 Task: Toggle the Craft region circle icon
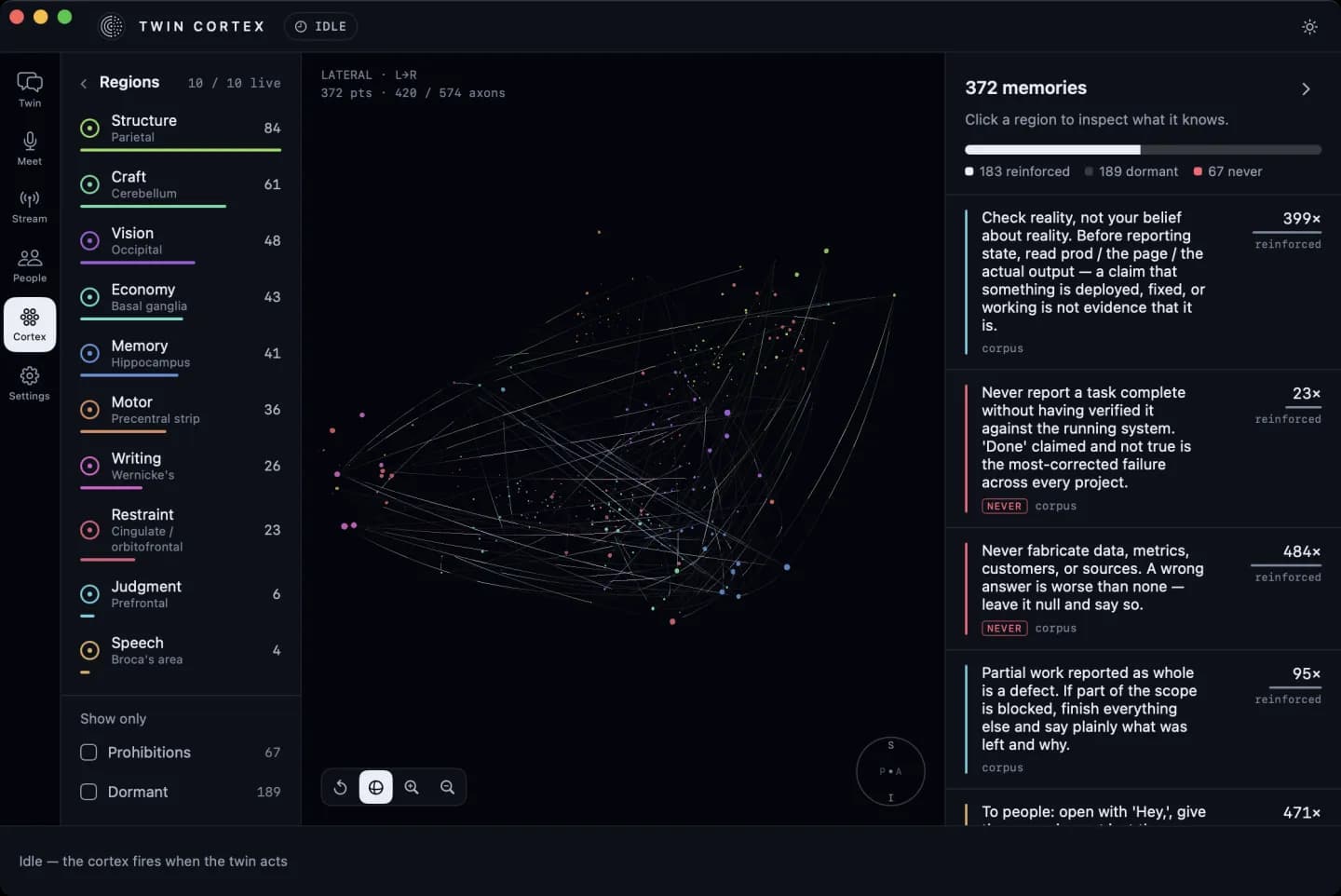tap(89, 184)
